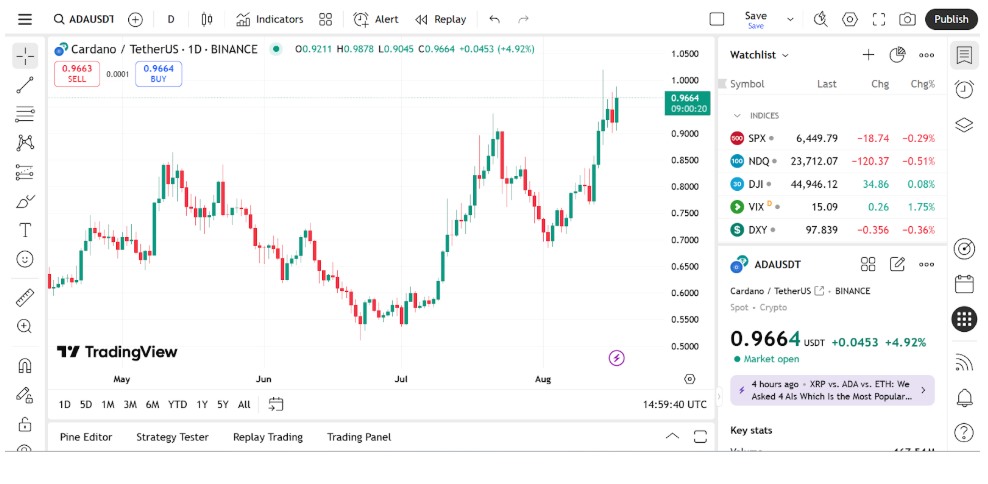988x484 pixels.
Task: Set the chart range to 3M
Action: pos(130,405)
